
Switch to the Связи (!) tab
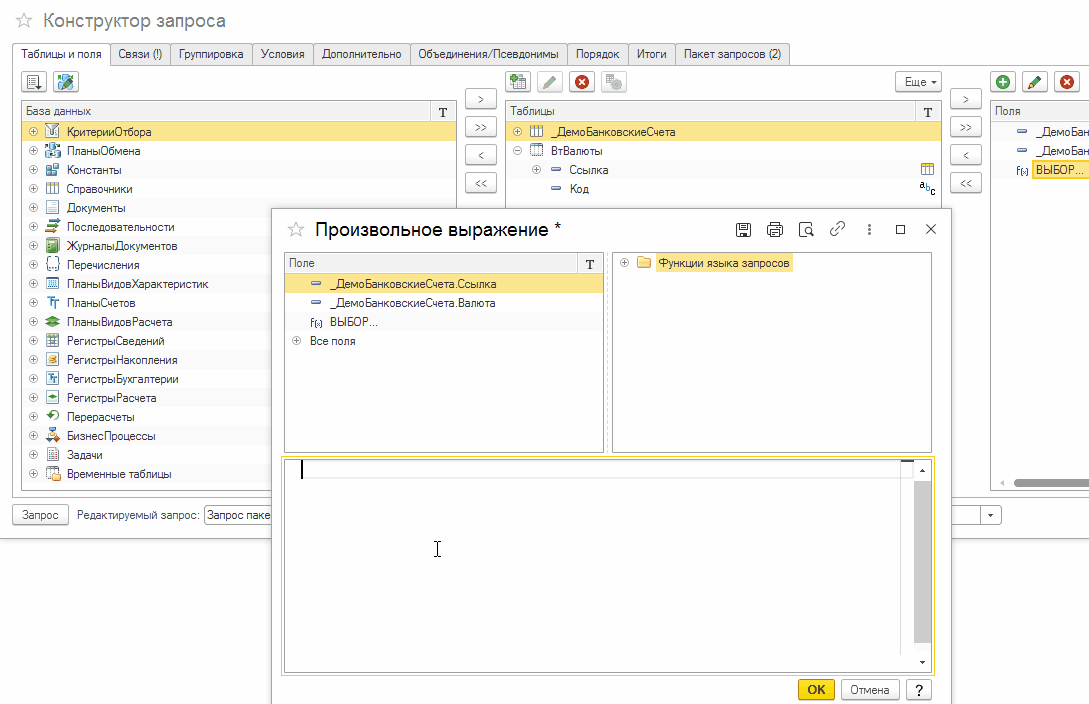click(x=140, y=54)
